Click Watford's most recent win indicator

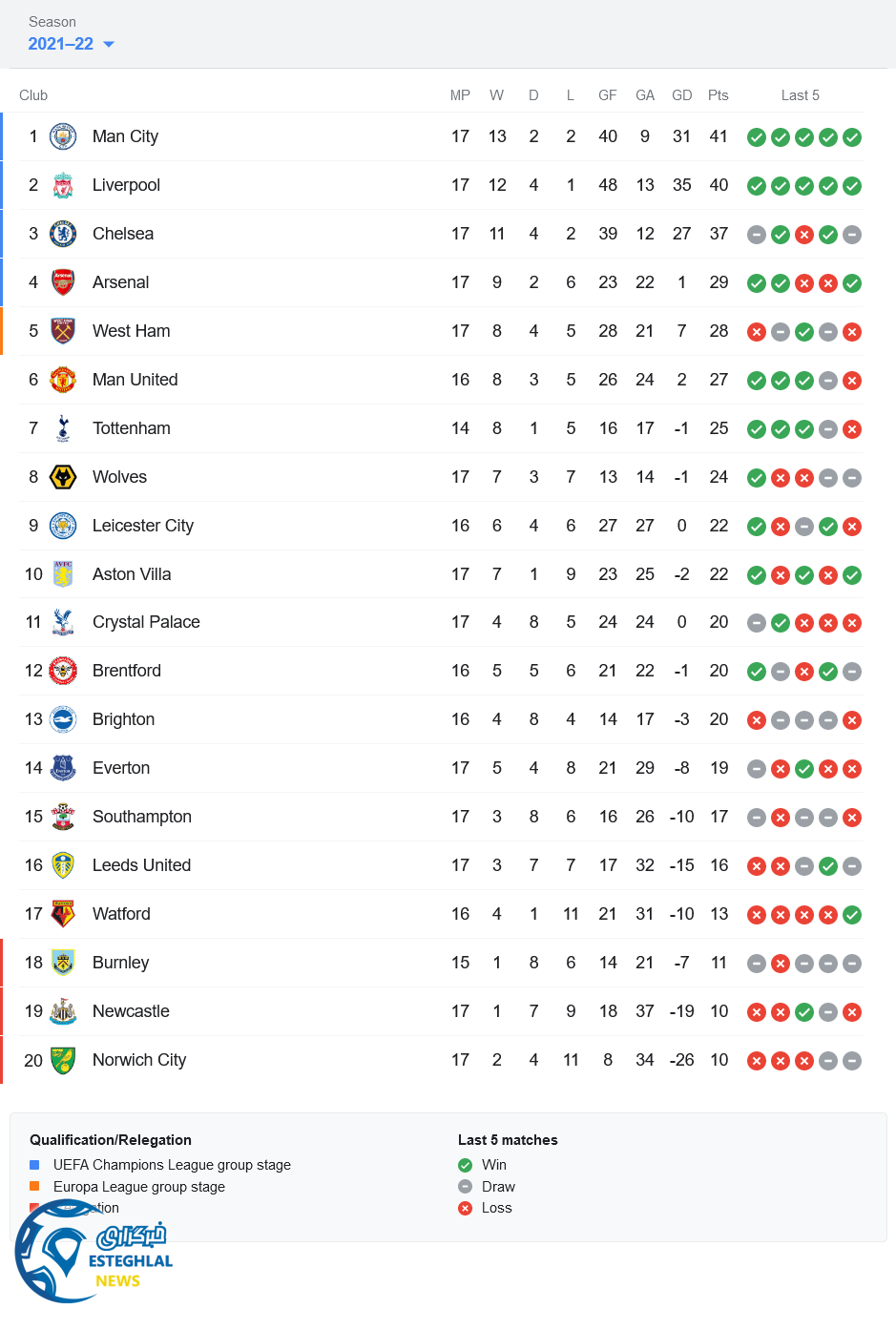(x=852, y=915)
